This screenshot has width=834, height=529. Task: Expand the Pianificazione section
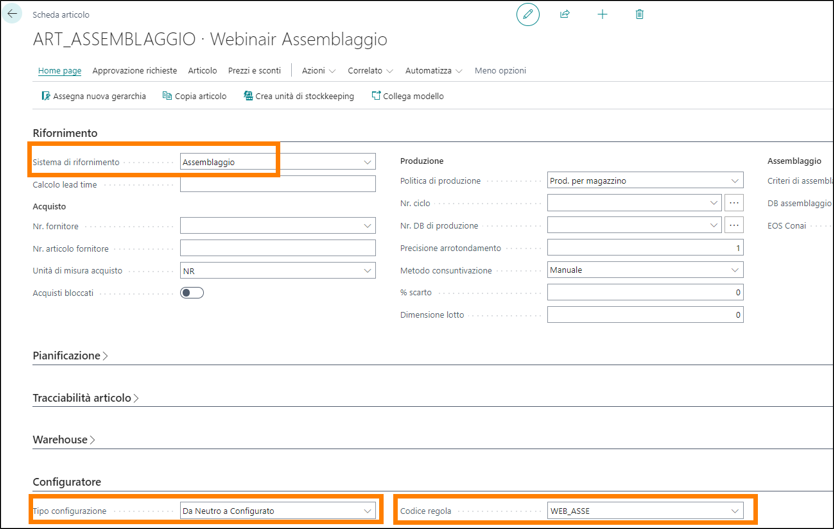(70, 356)
